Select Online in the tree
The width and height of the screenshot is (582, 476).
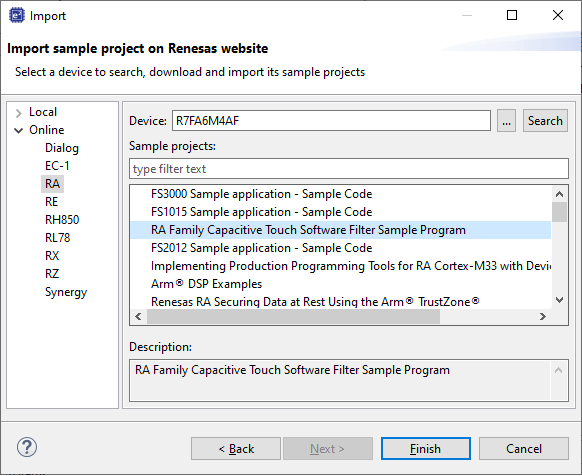coord(47,130)
